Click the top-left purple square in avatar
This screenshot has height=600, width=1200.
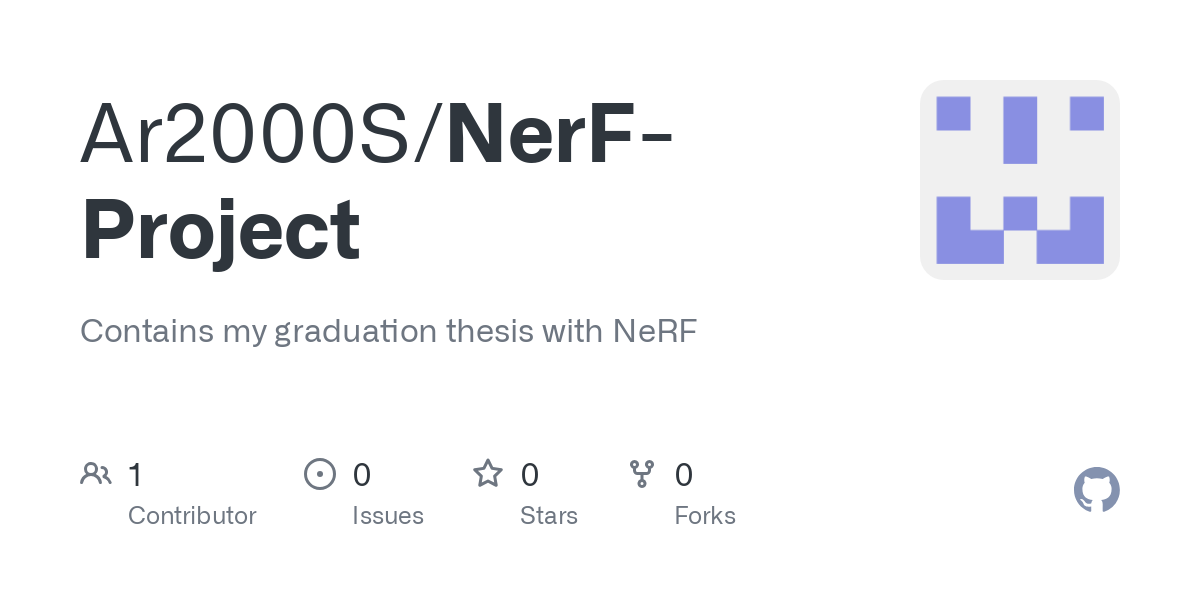pyautogui.click(x=953, y=113)
